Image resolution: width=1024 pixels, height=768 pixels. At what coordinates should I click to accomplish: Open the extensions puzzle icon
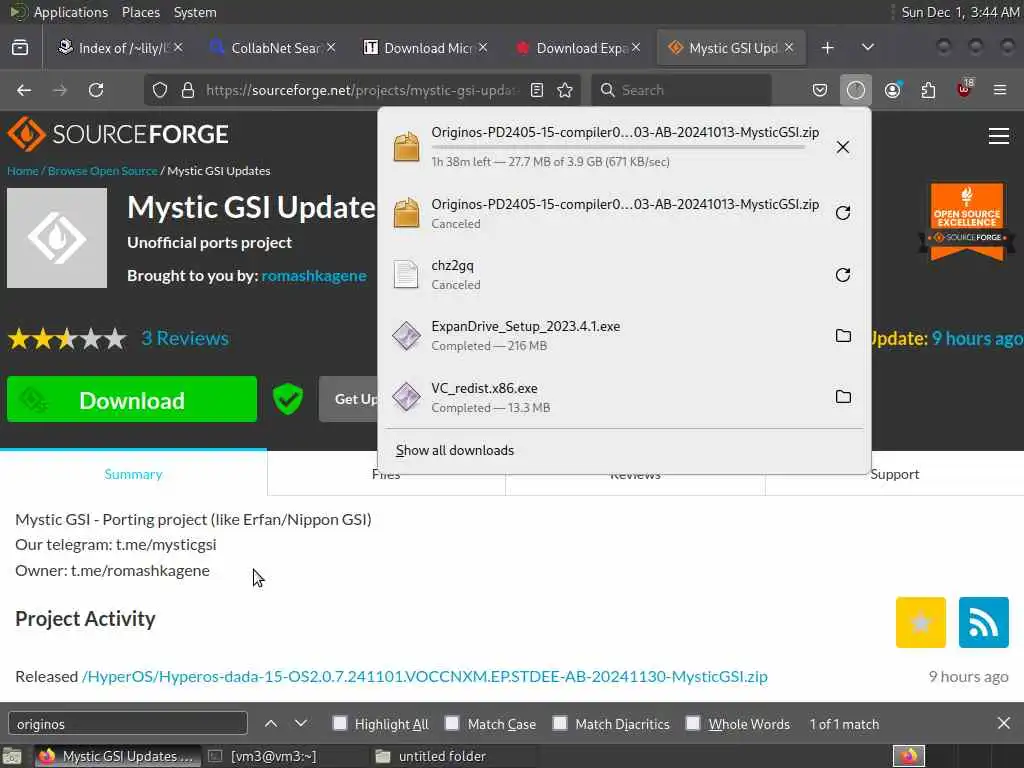point(928,90)
